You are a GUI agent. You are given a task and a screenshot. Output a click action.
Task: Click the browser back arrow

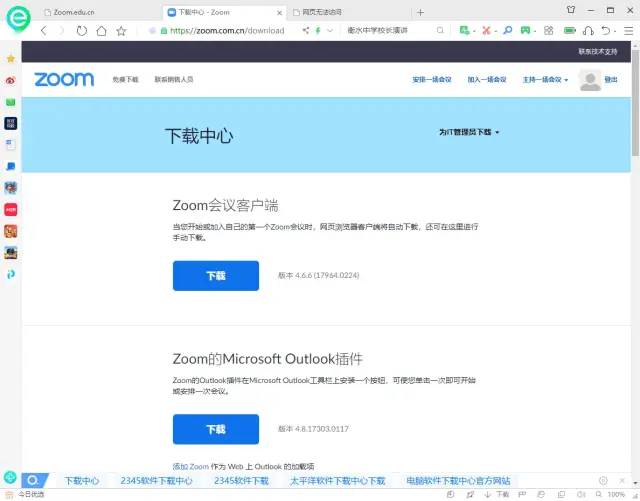click(43, 31)
